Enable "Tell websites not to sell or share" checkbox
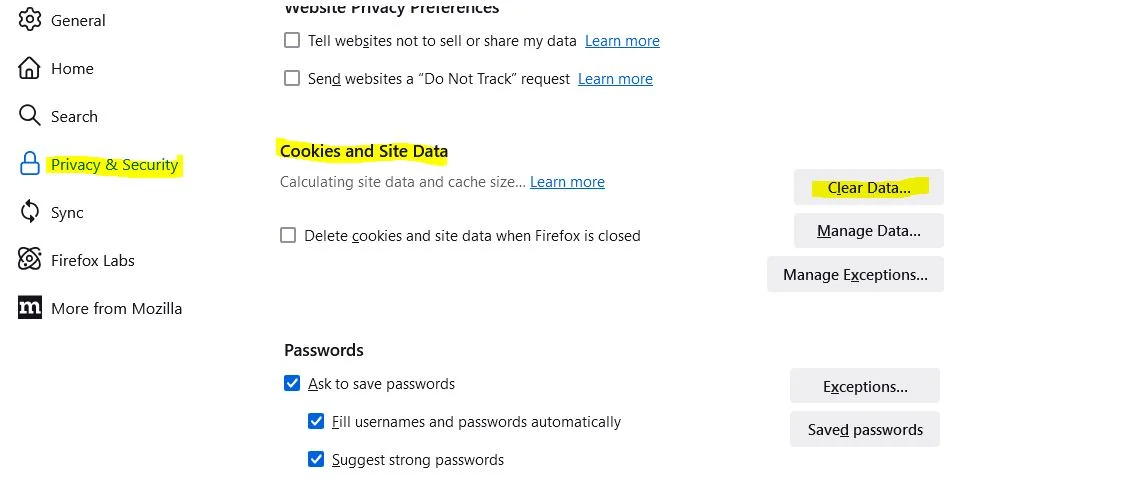The image size is (1148, 481). (x=292, y=41)
